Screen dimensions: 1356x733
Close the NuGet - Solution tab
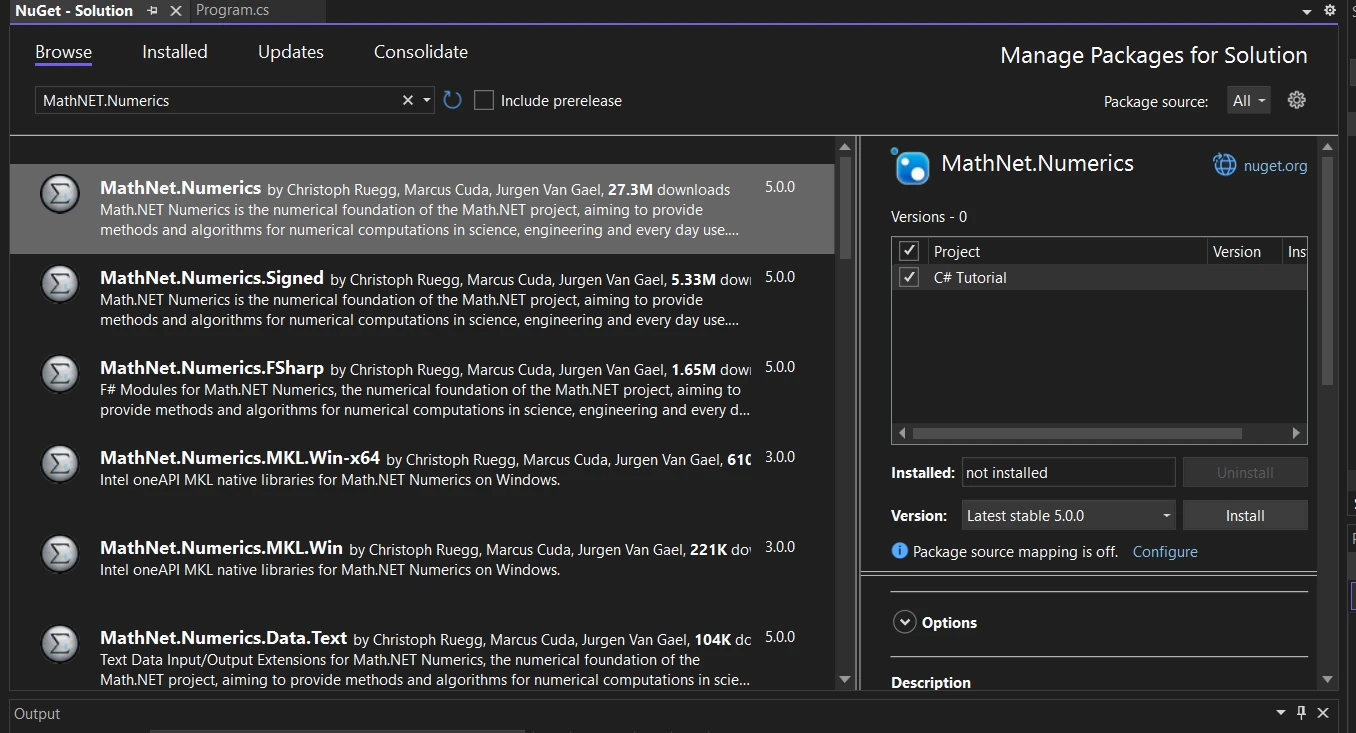coord(176,11)
